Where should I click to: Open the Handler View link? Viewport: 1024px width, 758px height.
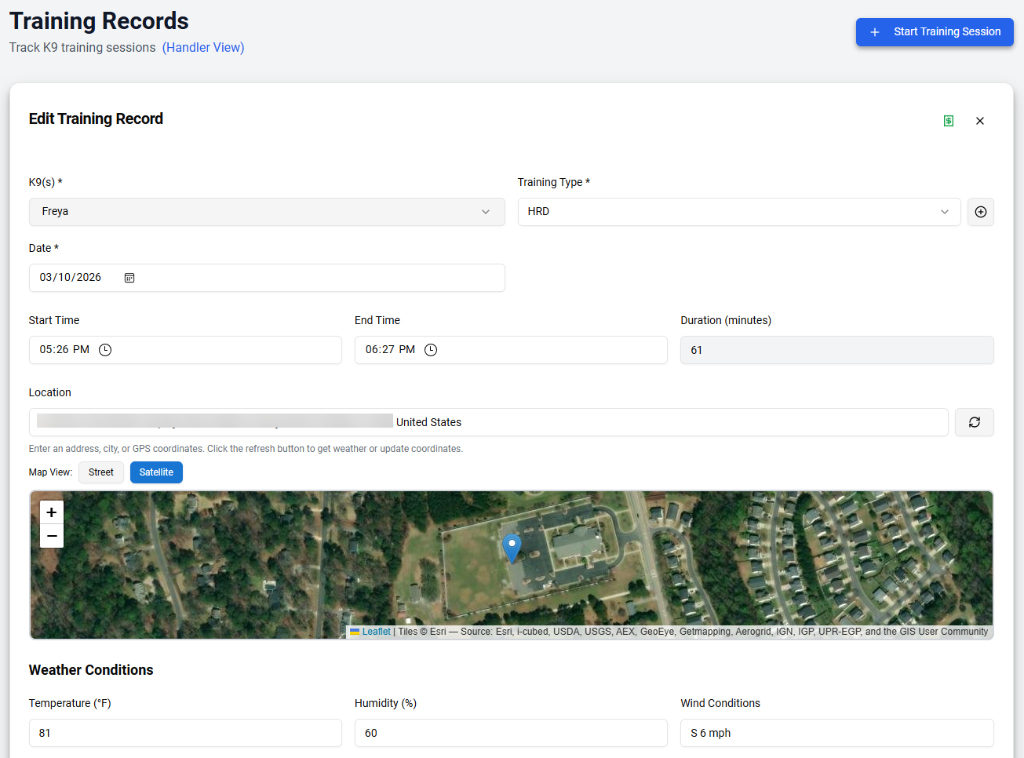pos(203,48)
